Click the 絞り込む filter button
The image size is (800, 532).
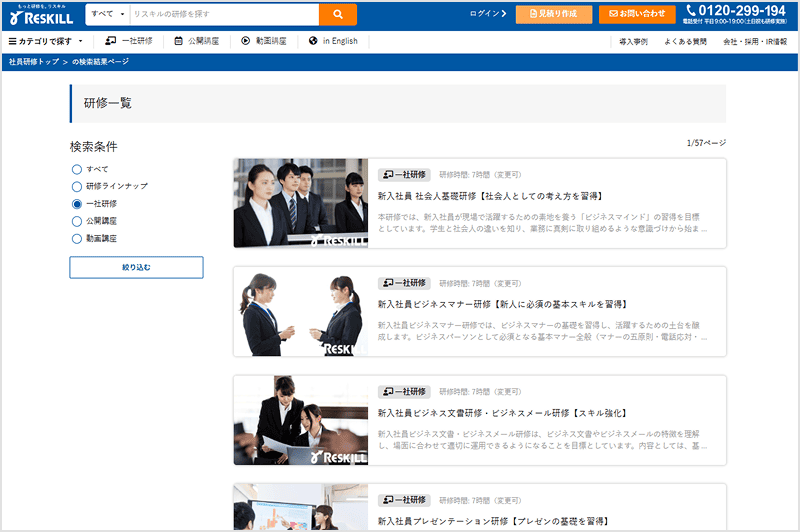coord(136,267)
